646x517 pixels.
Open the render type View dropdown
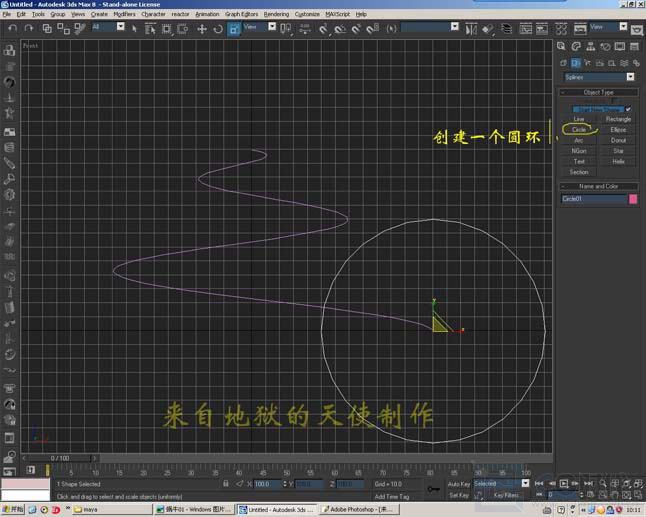tap(623, 27)
